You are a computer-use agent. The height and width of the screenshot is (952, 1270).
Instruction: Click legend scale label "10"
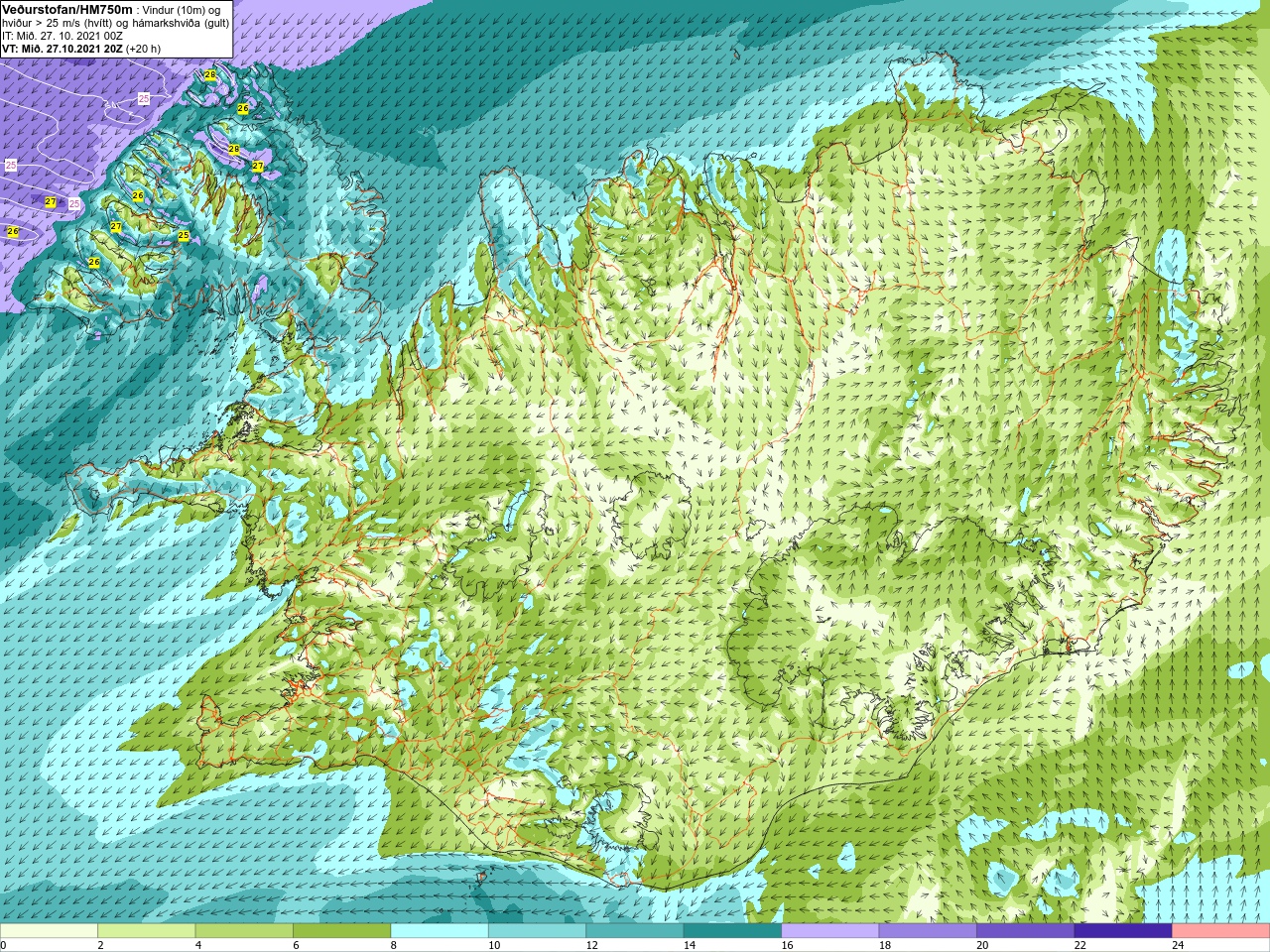(493, 945)
